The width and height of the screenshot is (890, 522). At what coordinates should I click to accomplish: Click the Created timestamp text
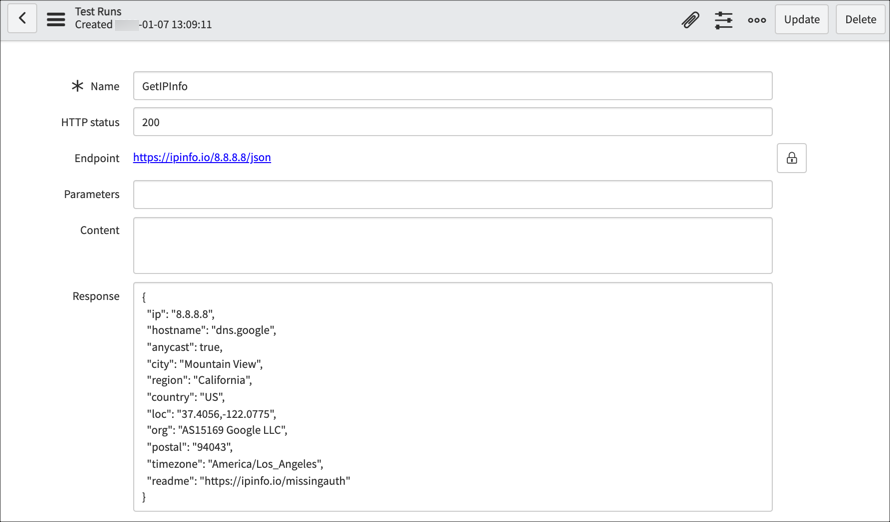tap(144, 24)
